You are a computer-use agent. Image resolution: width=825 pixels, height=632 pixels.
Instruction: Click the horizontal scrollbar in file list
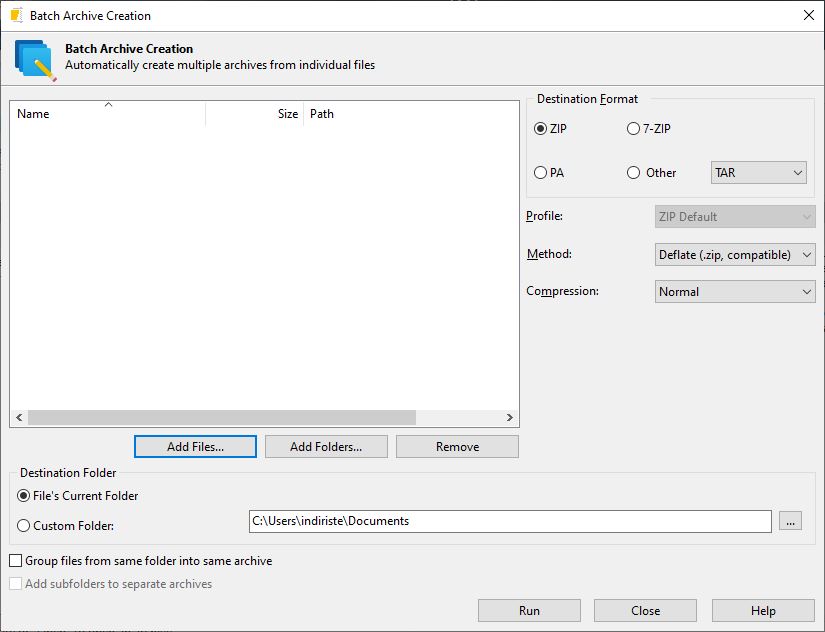220,418
